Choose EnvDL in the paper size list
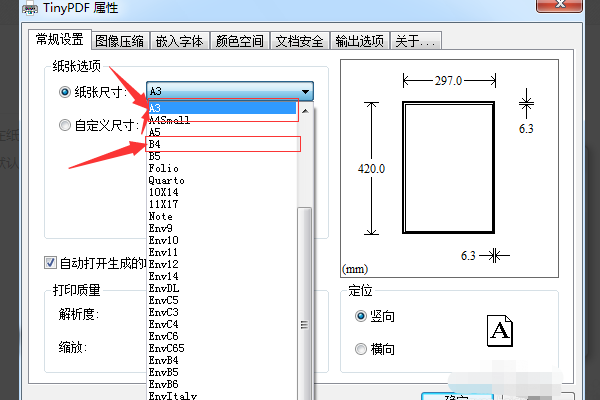This screenshot has height=400, width=600. coord(222,288)
